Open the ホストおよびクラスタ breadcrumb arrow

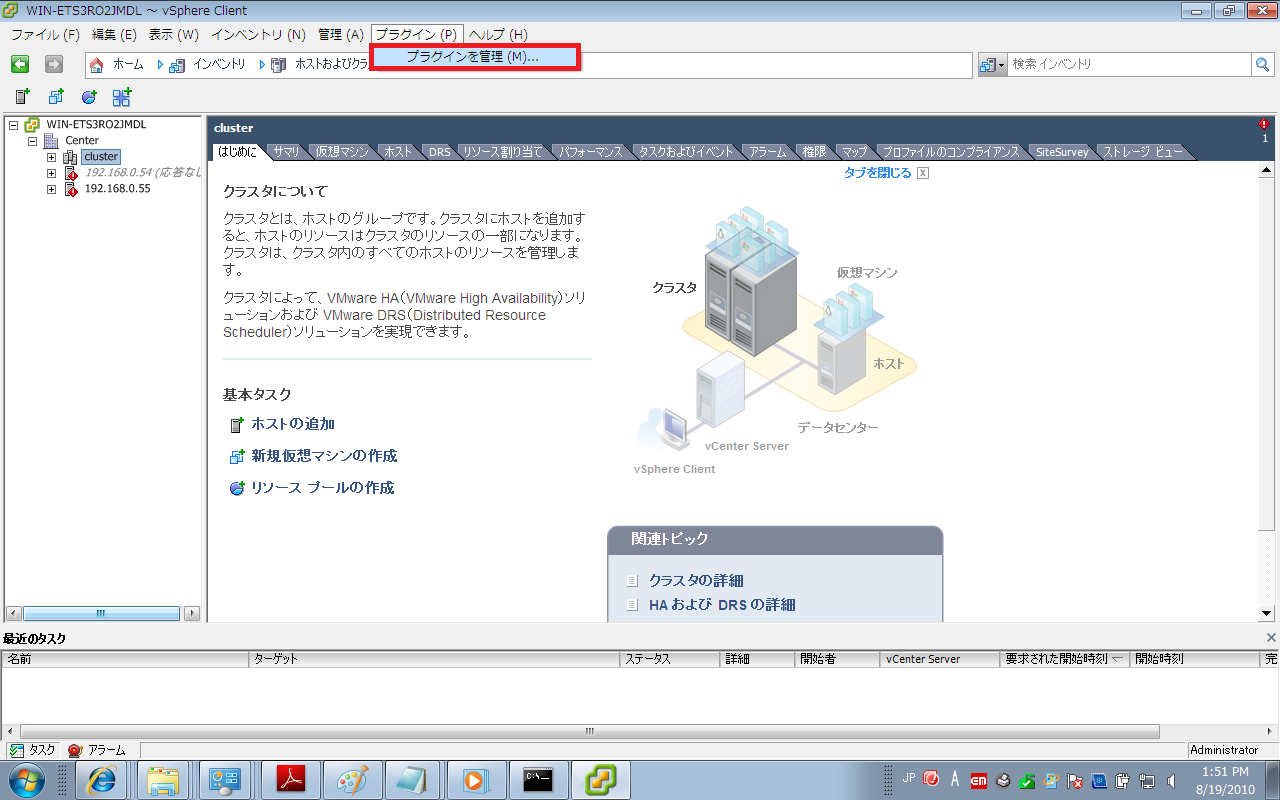tap(262, 64)
